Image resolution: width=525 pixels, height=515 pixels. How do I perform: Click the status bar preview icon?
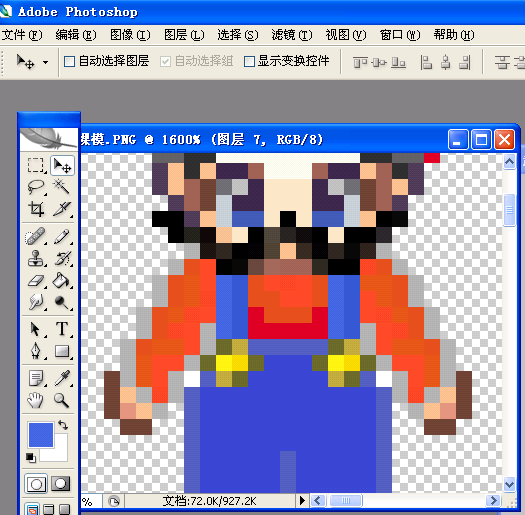pos(114,501)
